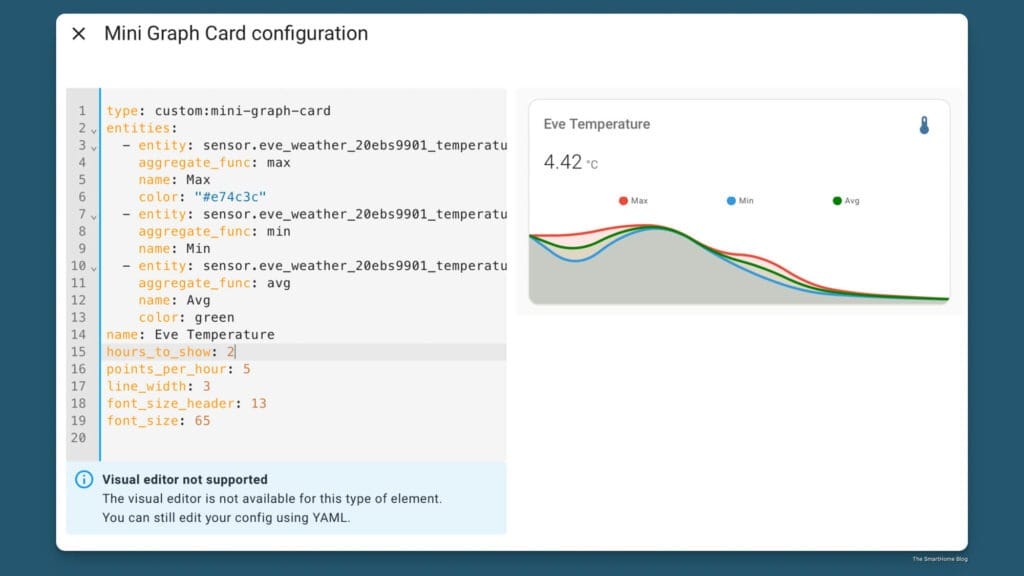Screen dimensions: 1024x576
Task: Toggle the Max series in the graph legend
Action: tap(636, 200)
